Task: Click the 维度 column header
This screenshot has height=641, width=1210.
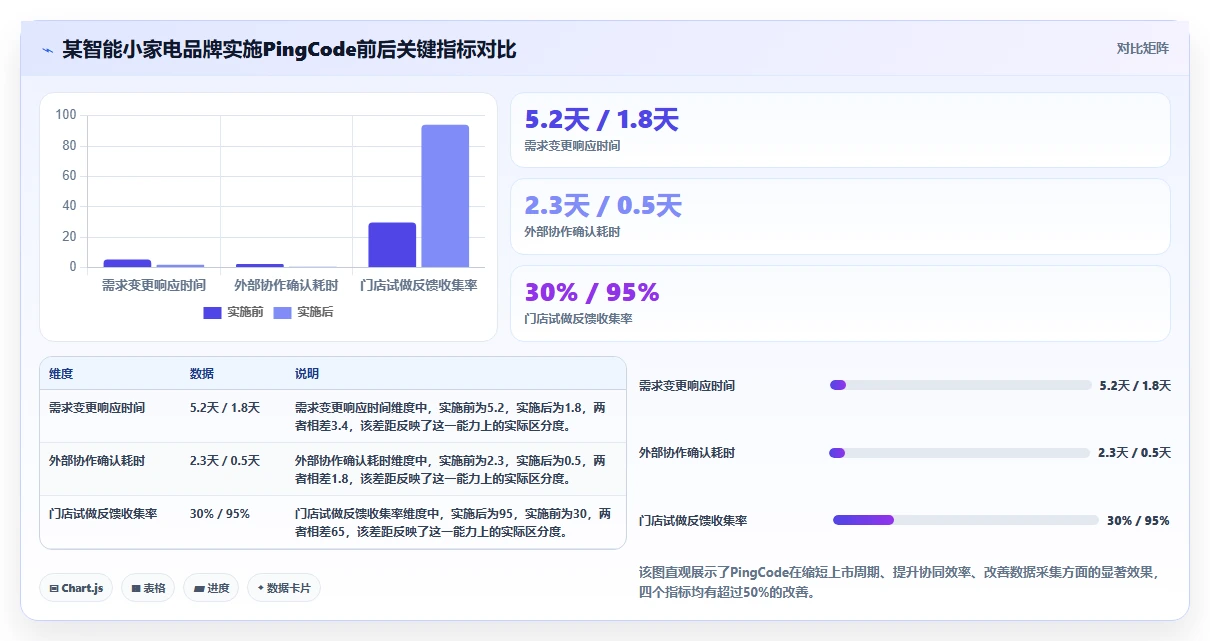Action: [x=61, y=374]
